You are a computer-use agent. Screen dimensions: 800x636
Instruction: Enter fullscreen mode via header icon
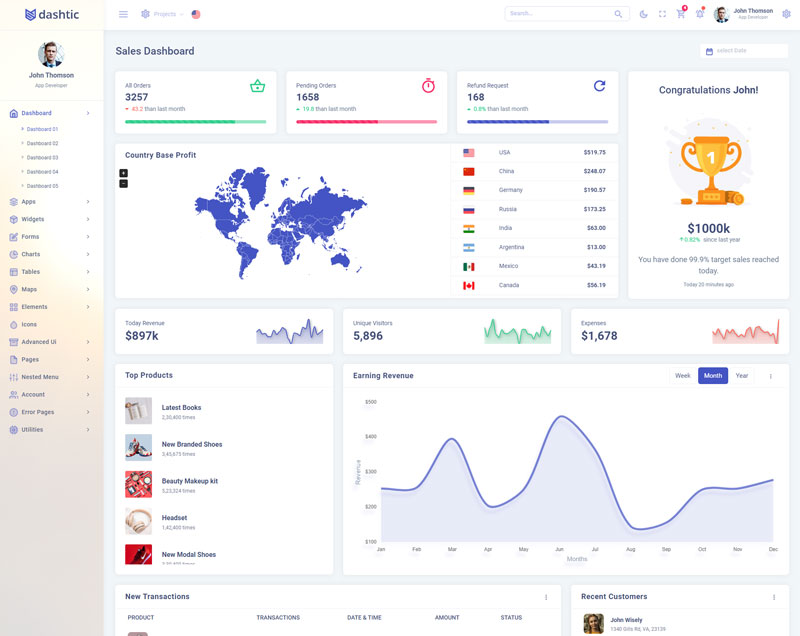point(662,14)
